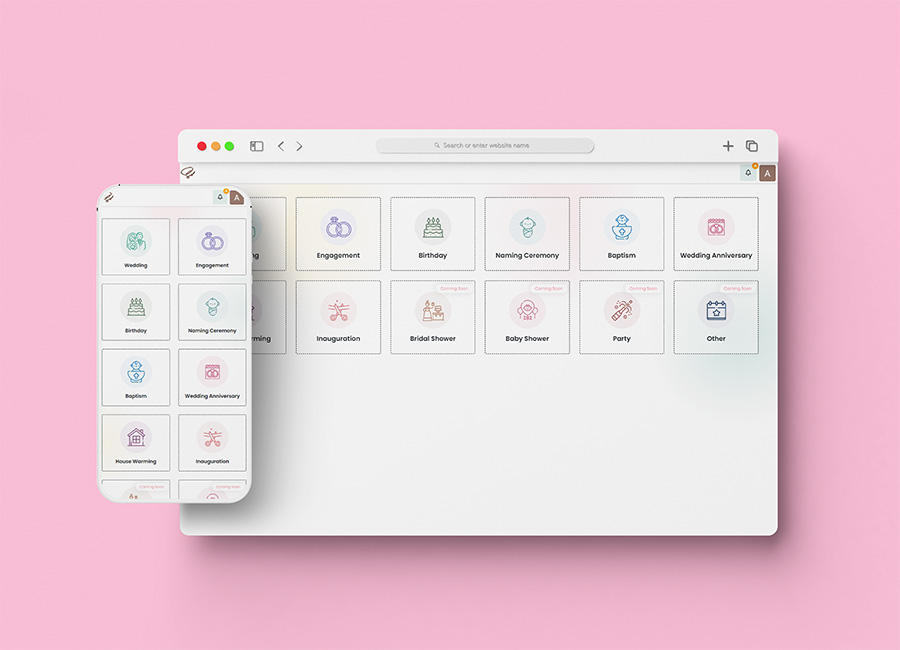Open the user avatar A in browser
The width and height of the screenshot is (900, 650).
point(767,173)
